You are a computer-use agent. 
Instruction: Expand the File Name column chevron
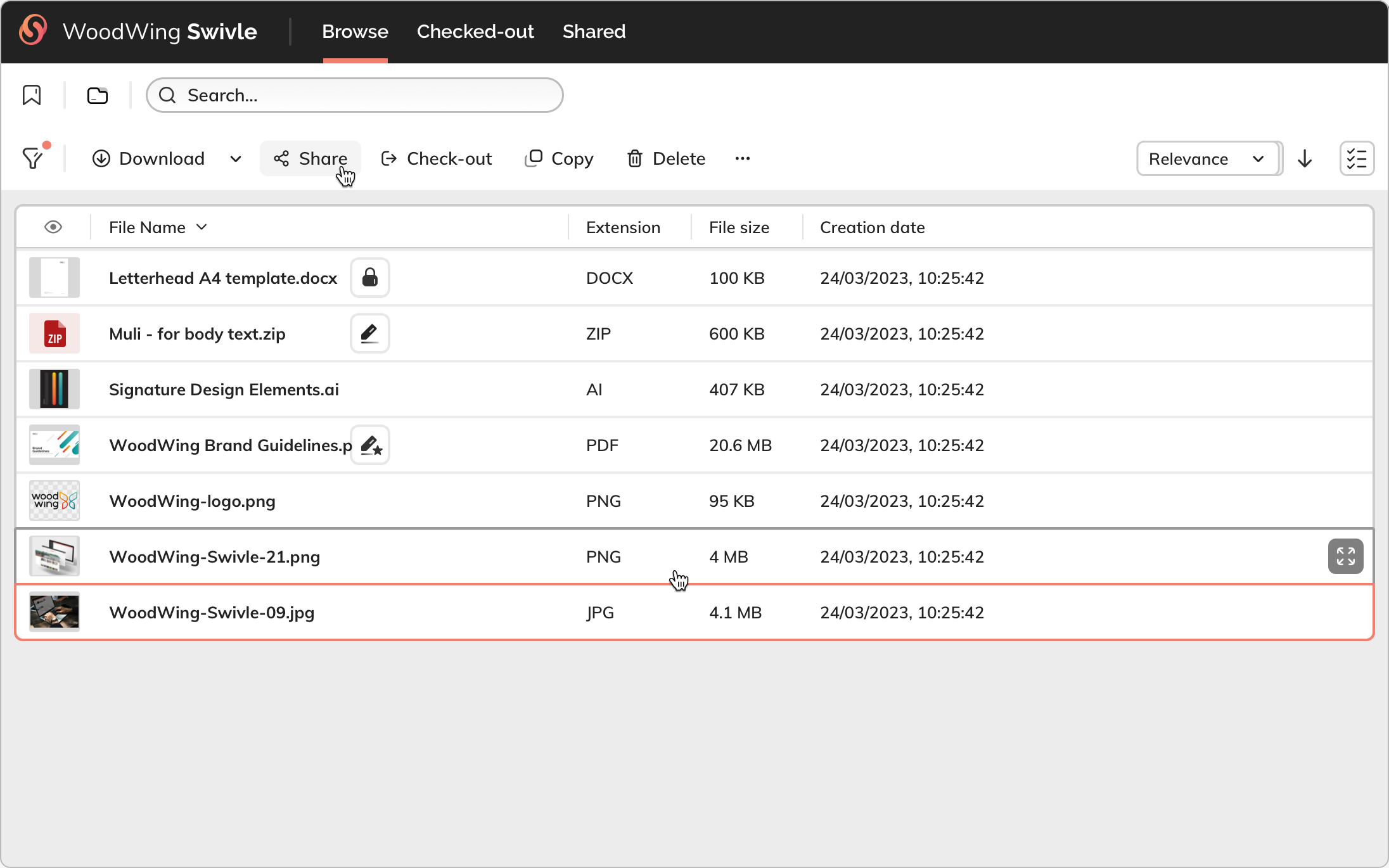(x=202, y=227)
